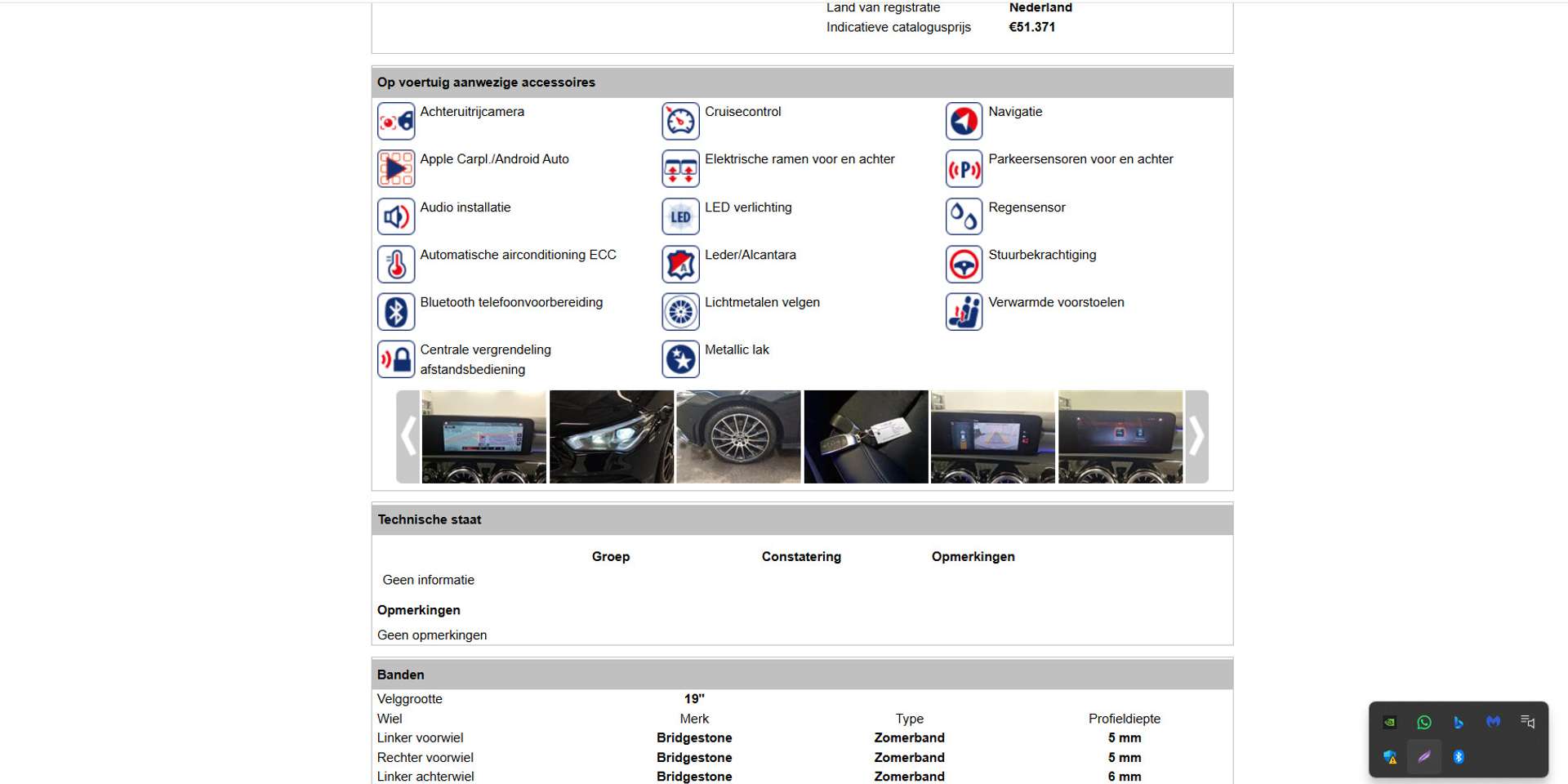The width and height of the screenshot is (1568, 784).
Task: Click the Centrale vergrendeling lock icon
Action: (x=396, y=359)
